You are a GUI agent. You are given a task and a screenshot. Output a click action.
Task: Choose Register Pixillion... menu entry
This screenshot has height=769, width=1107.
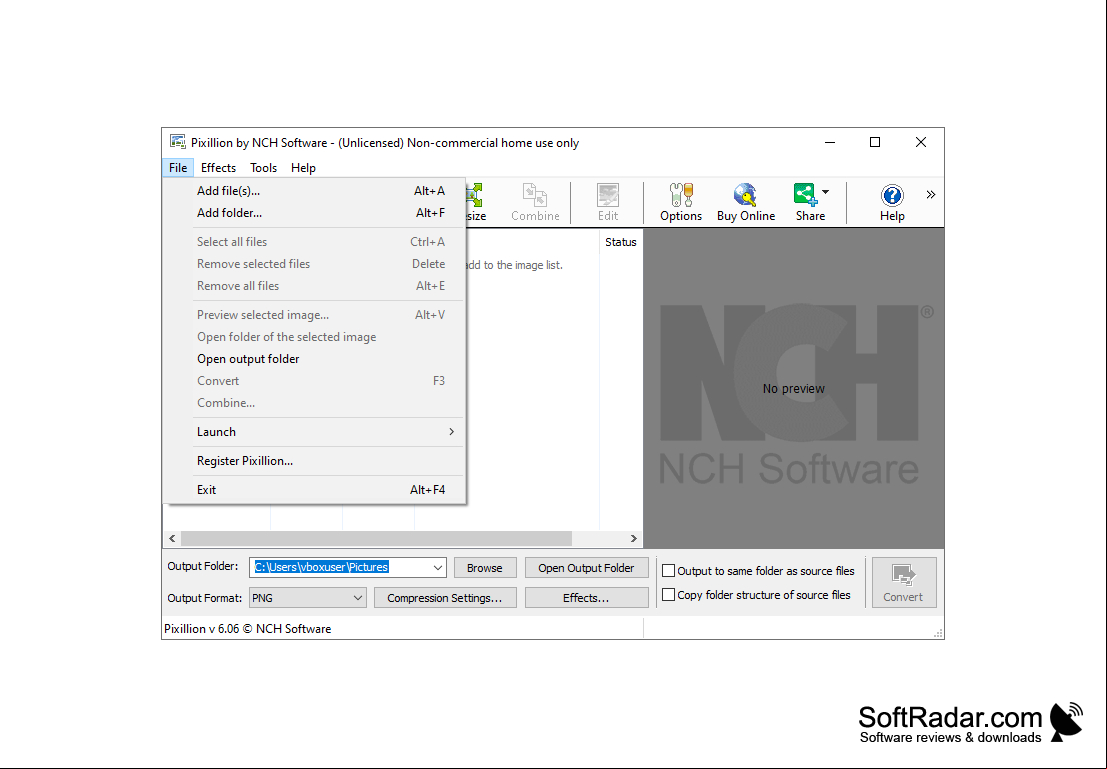(x=314, y=460)
